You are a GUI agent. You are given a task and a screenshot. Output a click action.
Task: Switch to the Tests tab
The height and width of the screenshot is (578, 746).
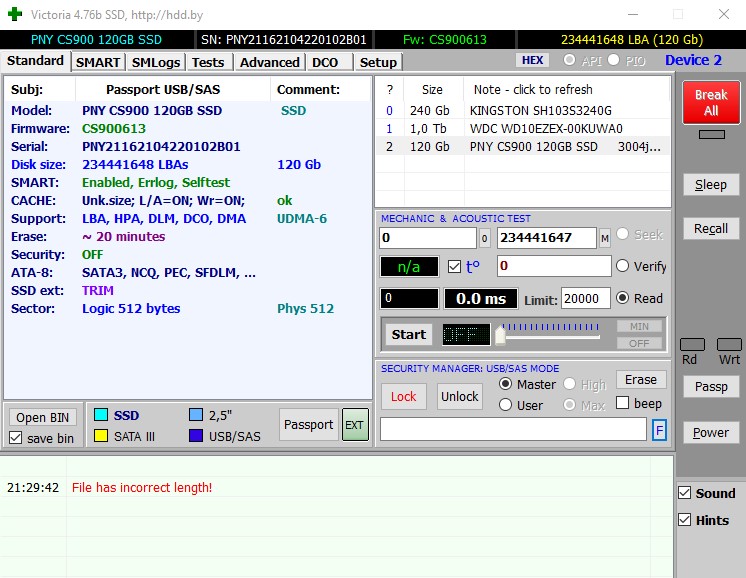(x=208, y=62)
